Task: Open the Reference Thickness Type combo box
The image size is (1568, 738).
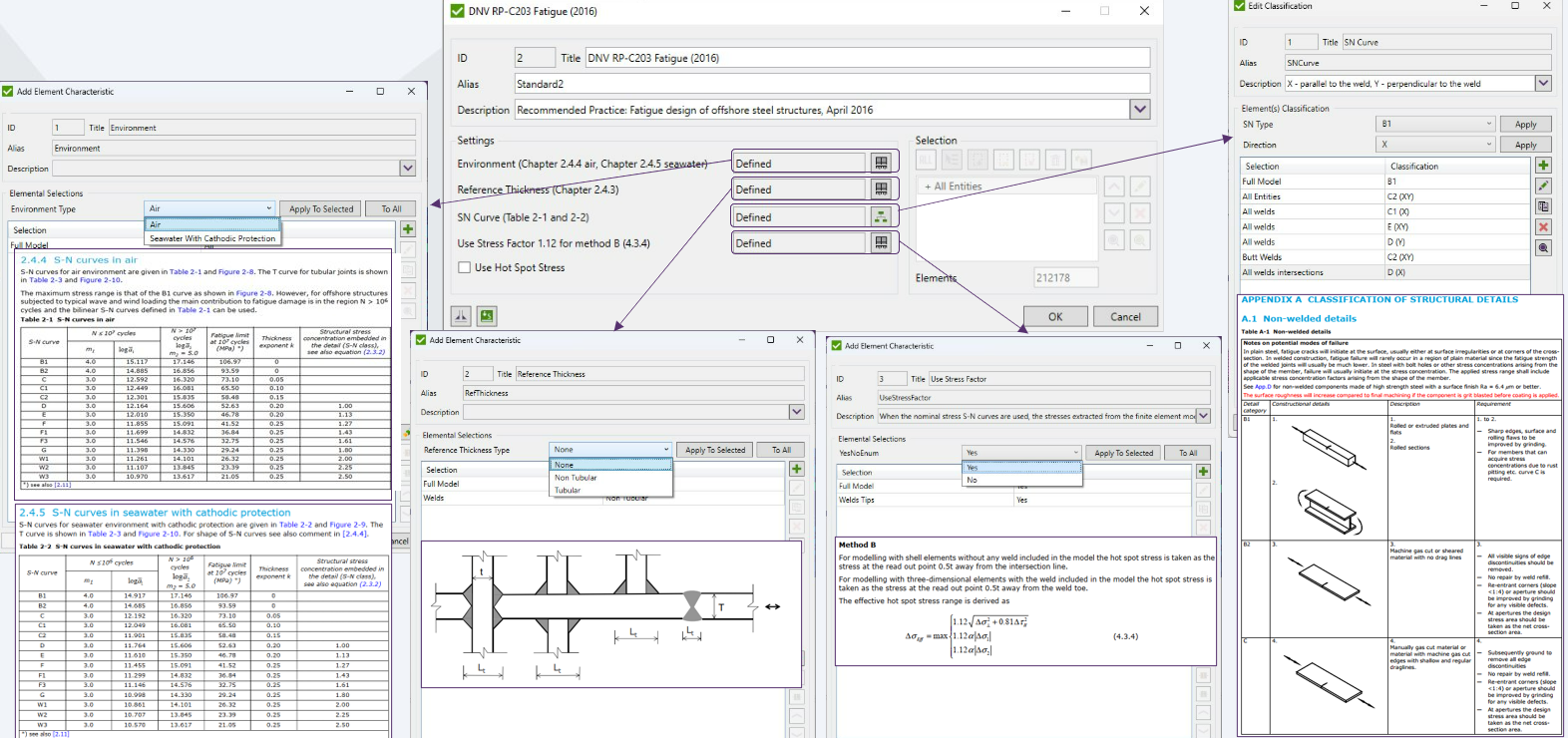Action: 611,450
